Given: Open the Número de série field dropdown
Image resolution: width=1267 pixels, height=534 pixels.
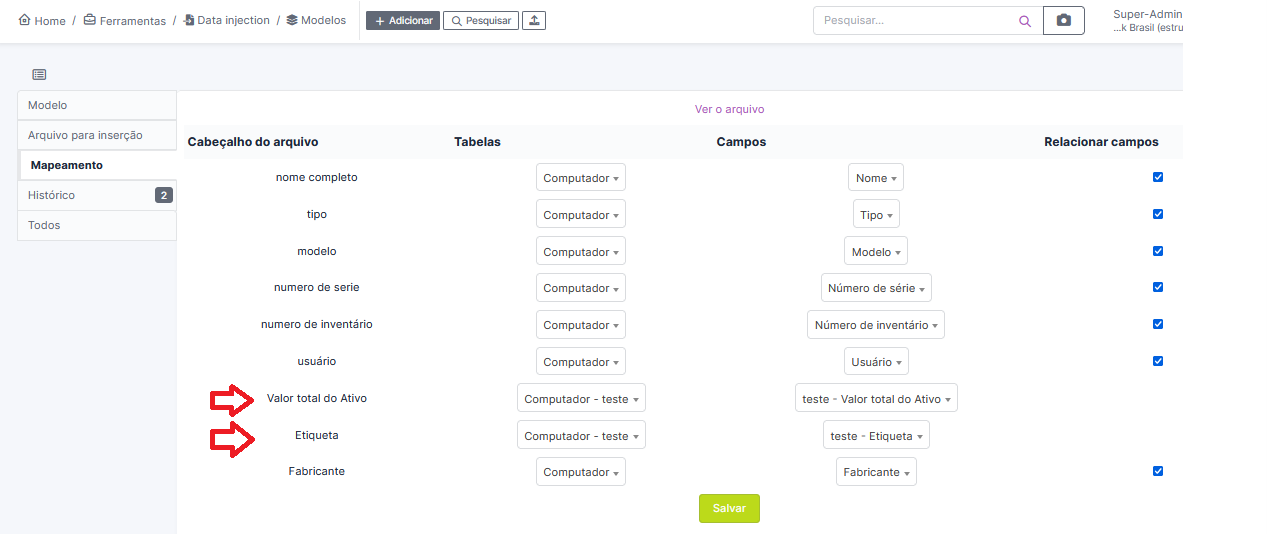Looking at the screenshot, I should point(876,288).
